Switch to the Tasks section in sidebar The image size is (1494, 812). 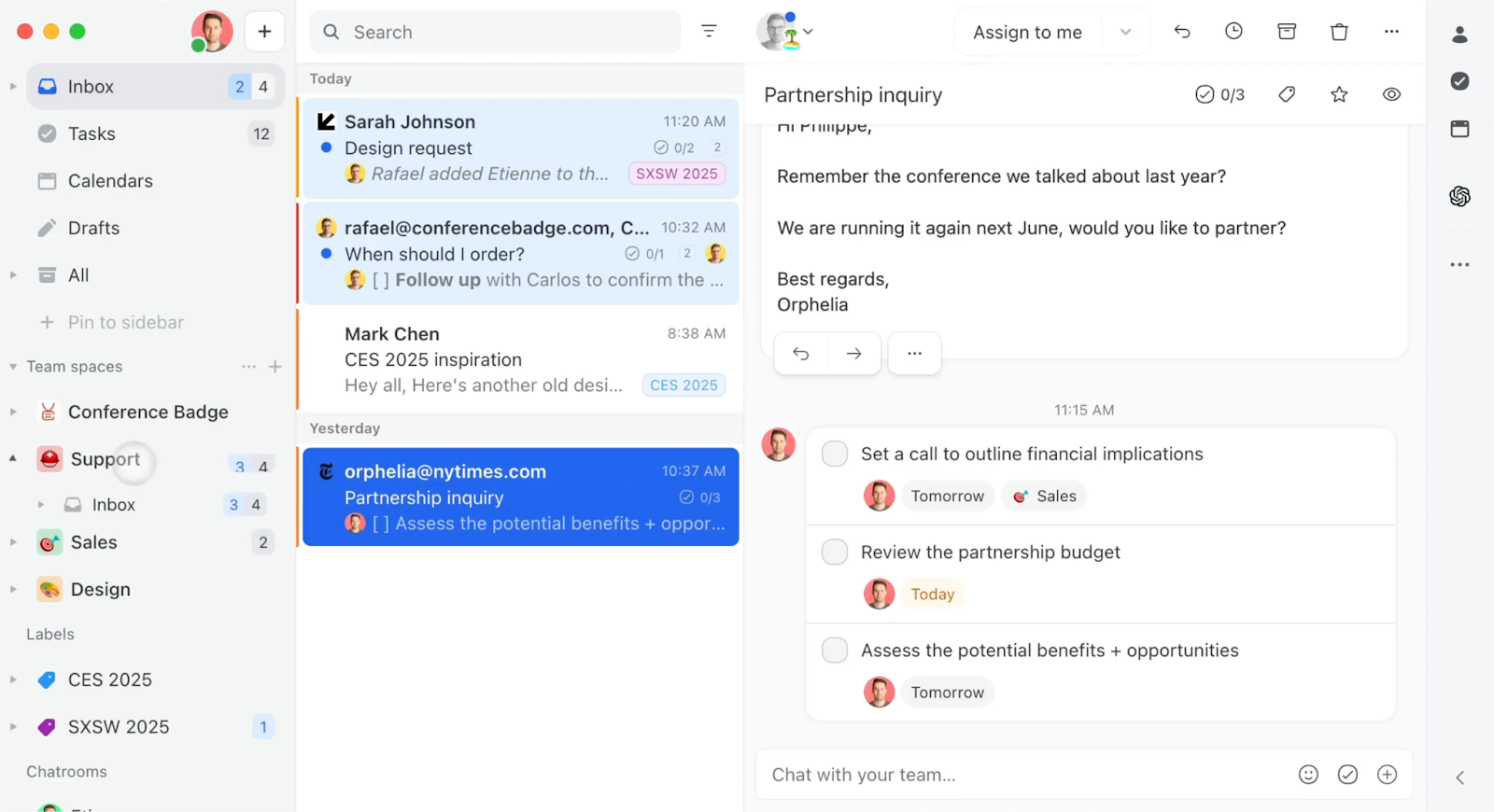[x=91, y=133]
